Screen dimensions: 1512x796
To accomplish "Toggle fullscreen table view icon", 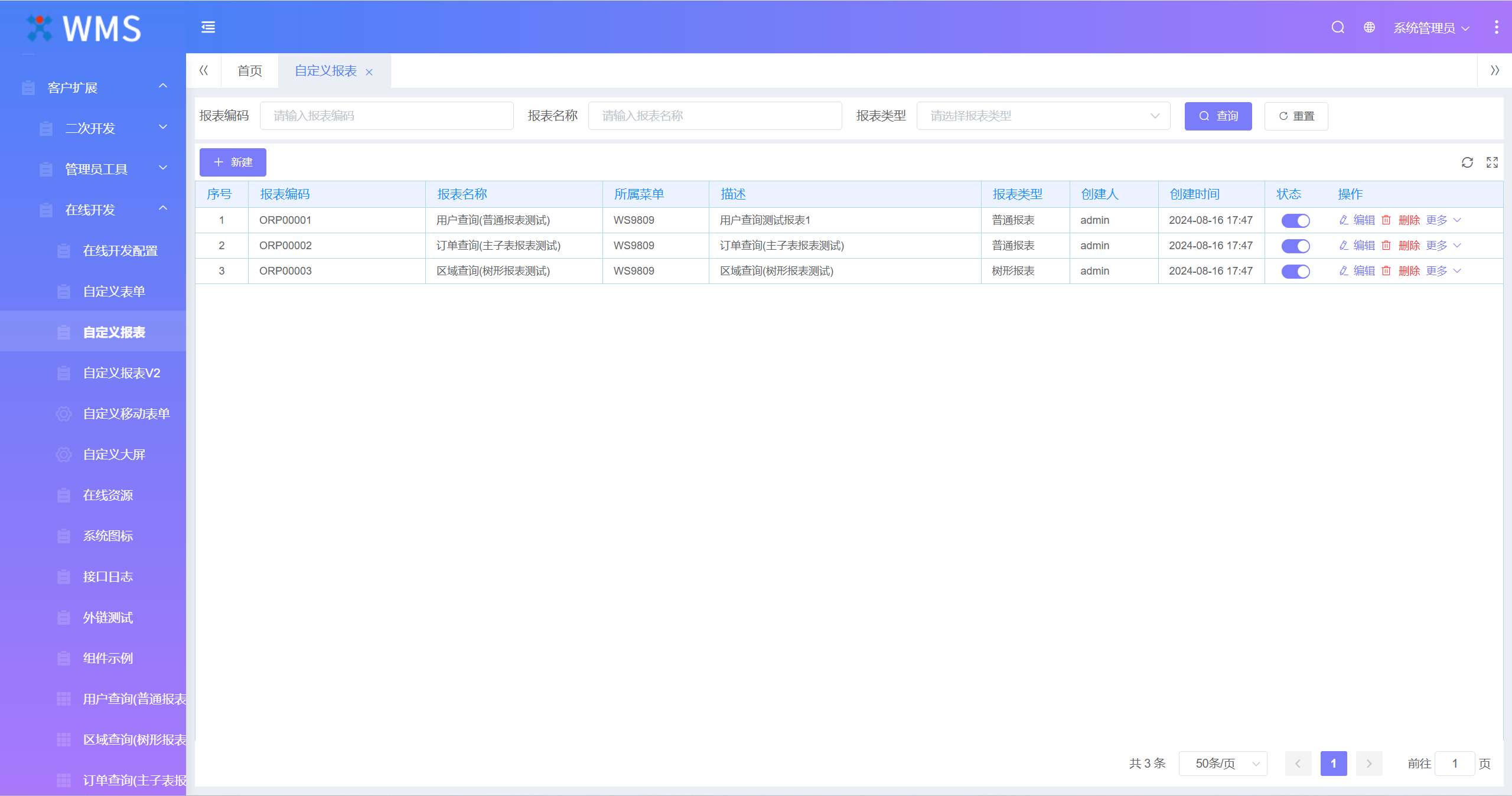I will [1492, 162].
